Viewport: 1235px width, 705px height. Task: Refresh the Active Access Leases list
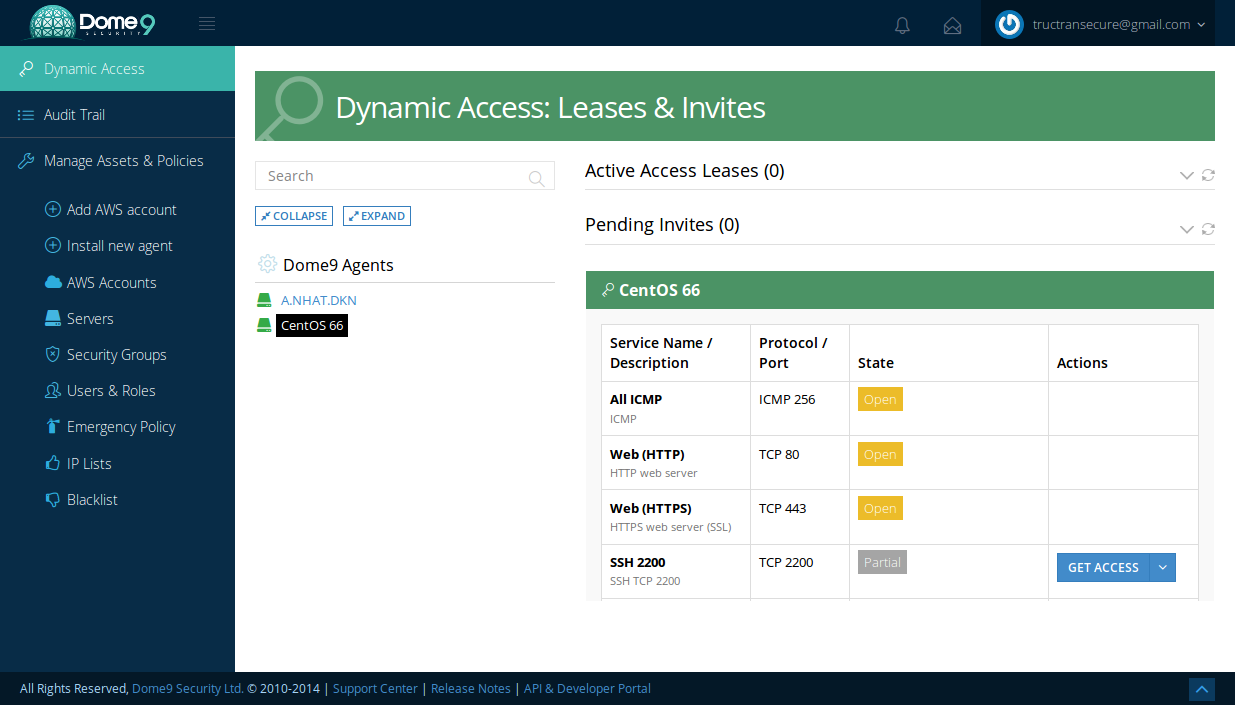point(1208,175)
